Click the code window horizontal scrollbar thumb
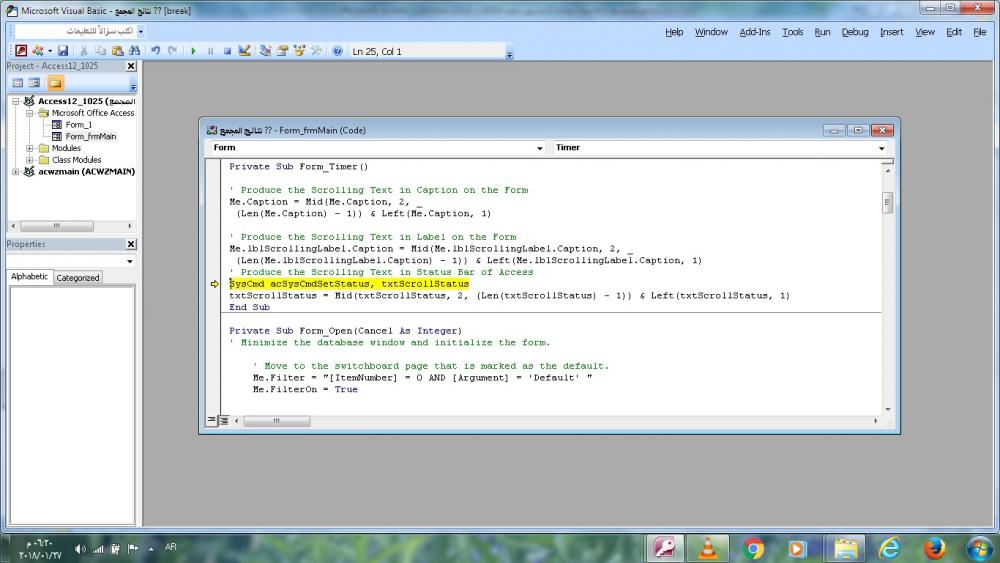Image resolution: width=1000 pixels, height=563 pixels. (277, 421)
